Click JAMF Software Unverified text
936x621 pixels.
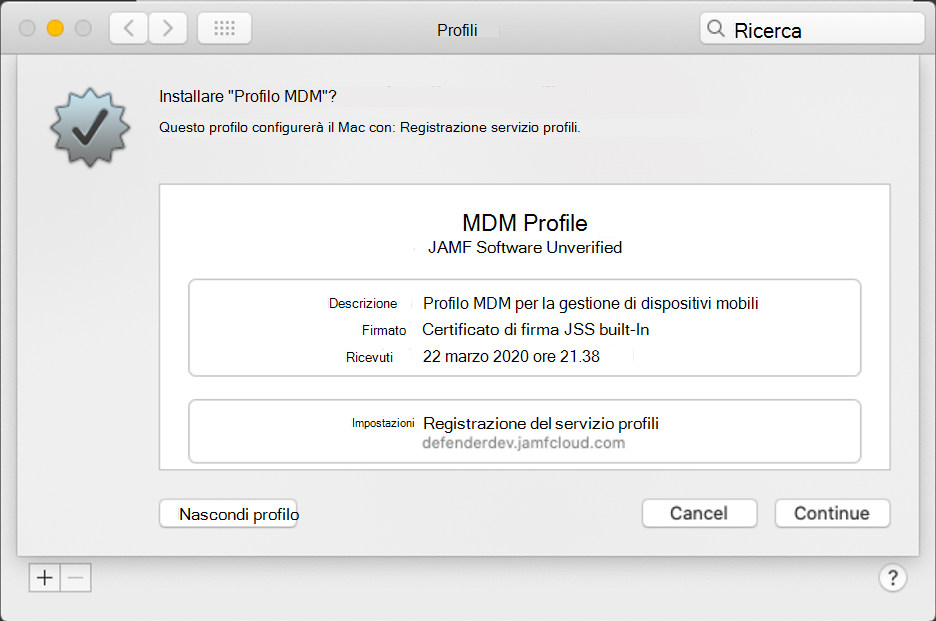coord(525,247)
